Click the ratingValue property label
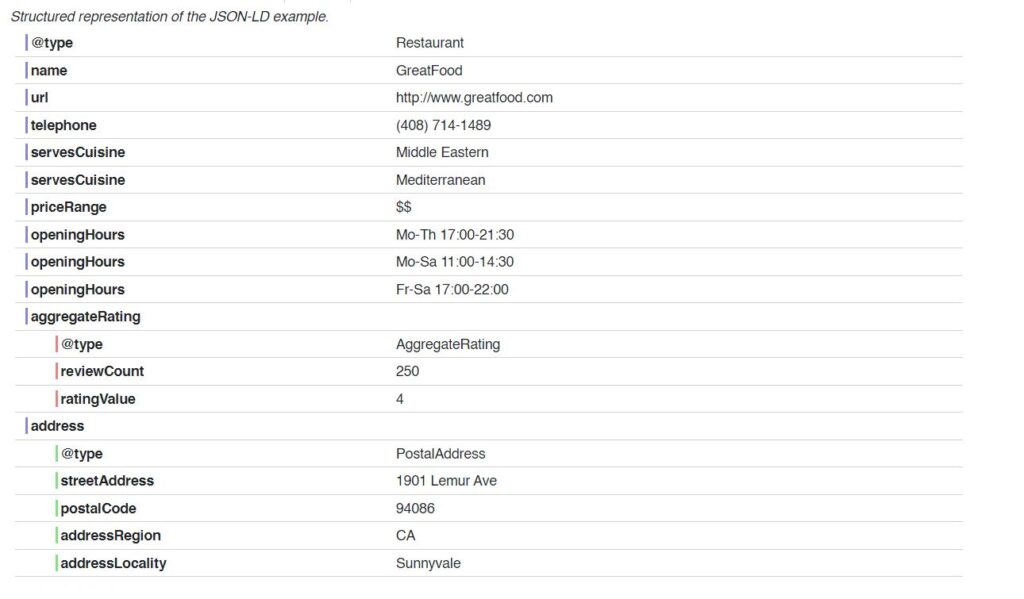Viewport: 1024px width, 599px height. [x=98, y=399]
